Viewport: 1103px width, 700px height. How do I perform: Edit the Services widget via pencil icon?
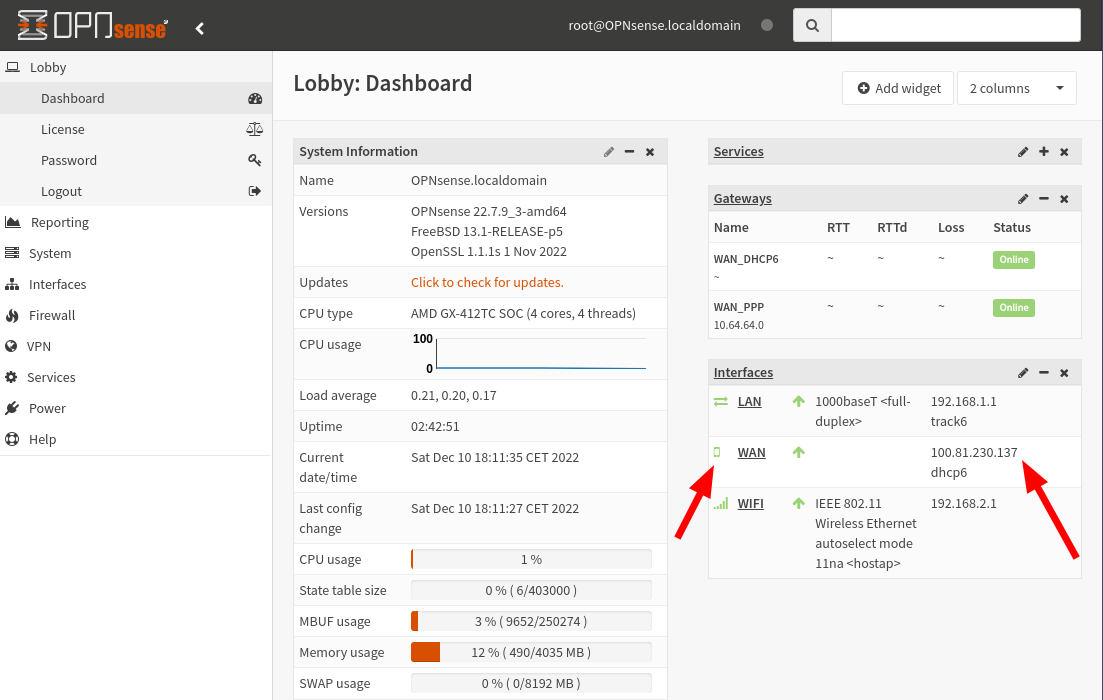pyautogui.click(x=1023, y=152)
